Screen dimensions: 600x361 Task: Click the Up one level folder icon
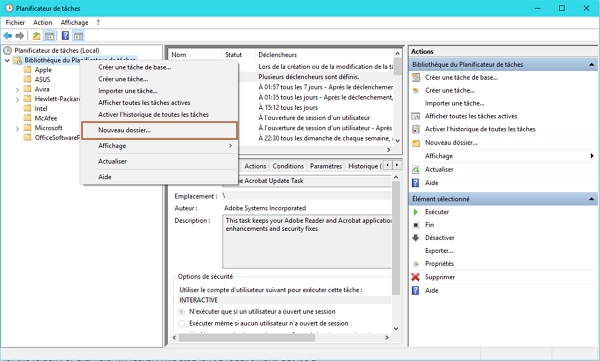pyautogui.click(x=36, y=36)
